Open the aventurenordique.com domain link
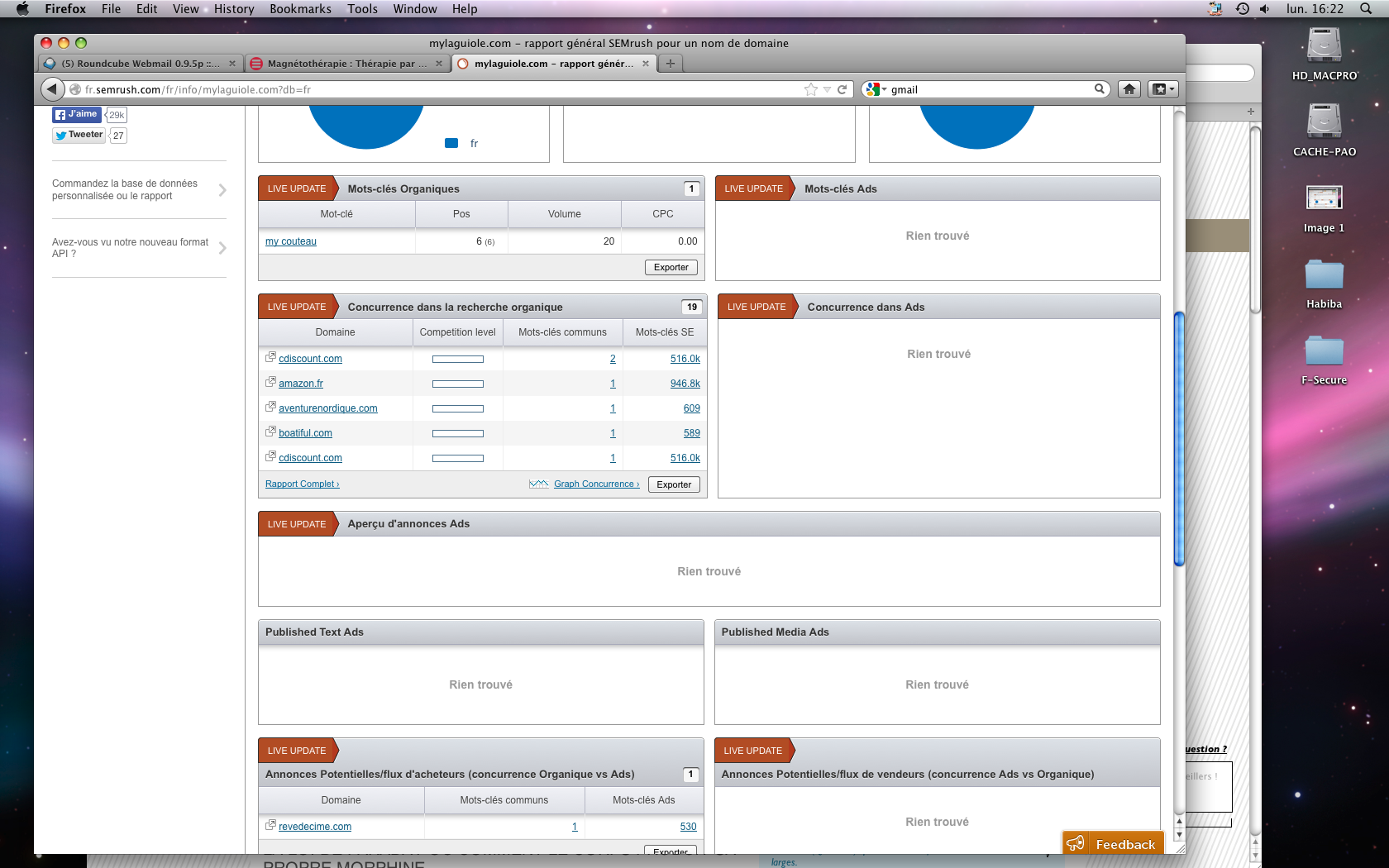Viewport: 1389px width, 868px height. [x=328, y=408]
